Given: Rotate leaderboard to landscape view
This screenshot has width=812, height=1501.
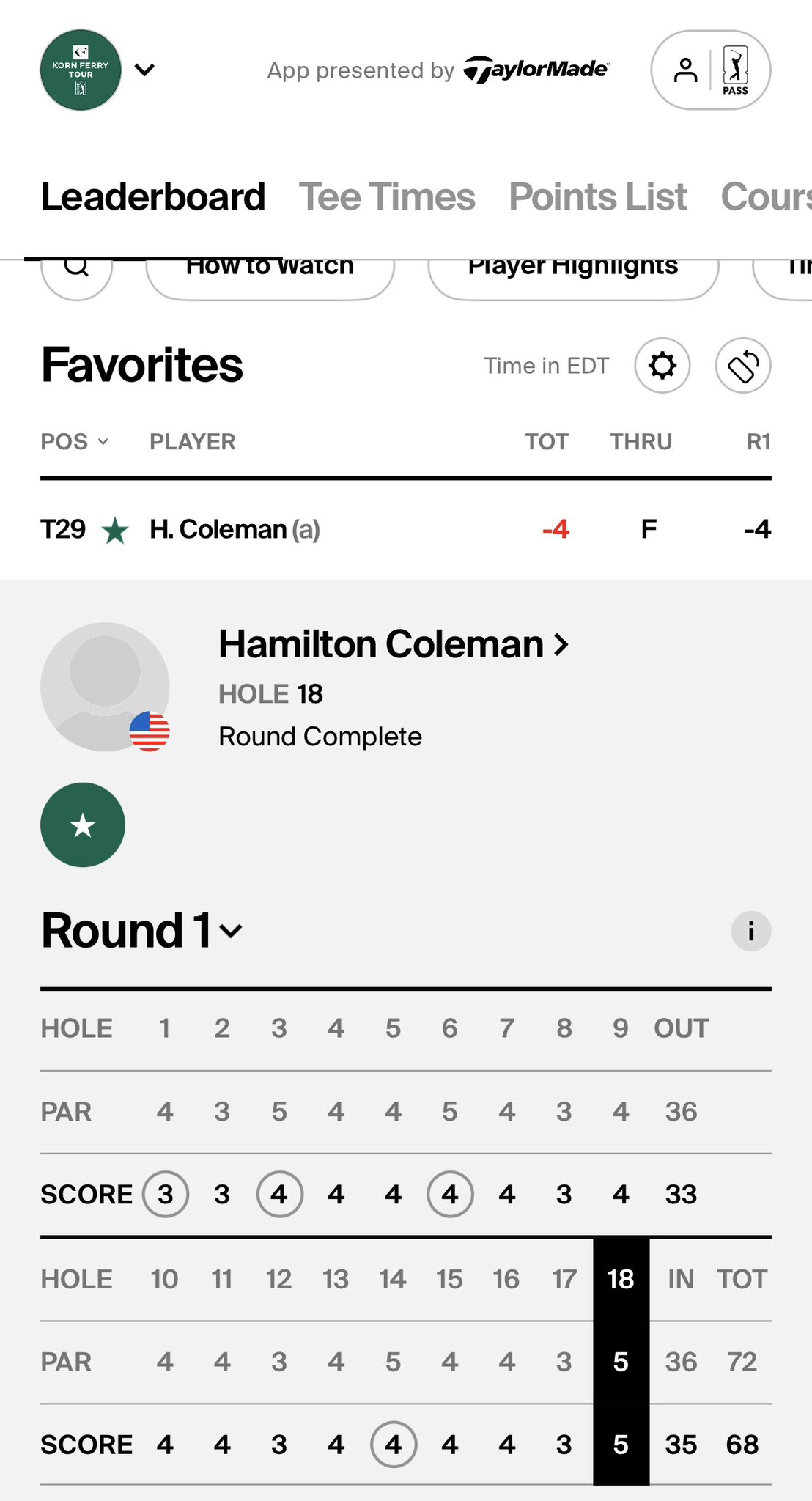Looking at the screenshot, I should coord(743,365).
